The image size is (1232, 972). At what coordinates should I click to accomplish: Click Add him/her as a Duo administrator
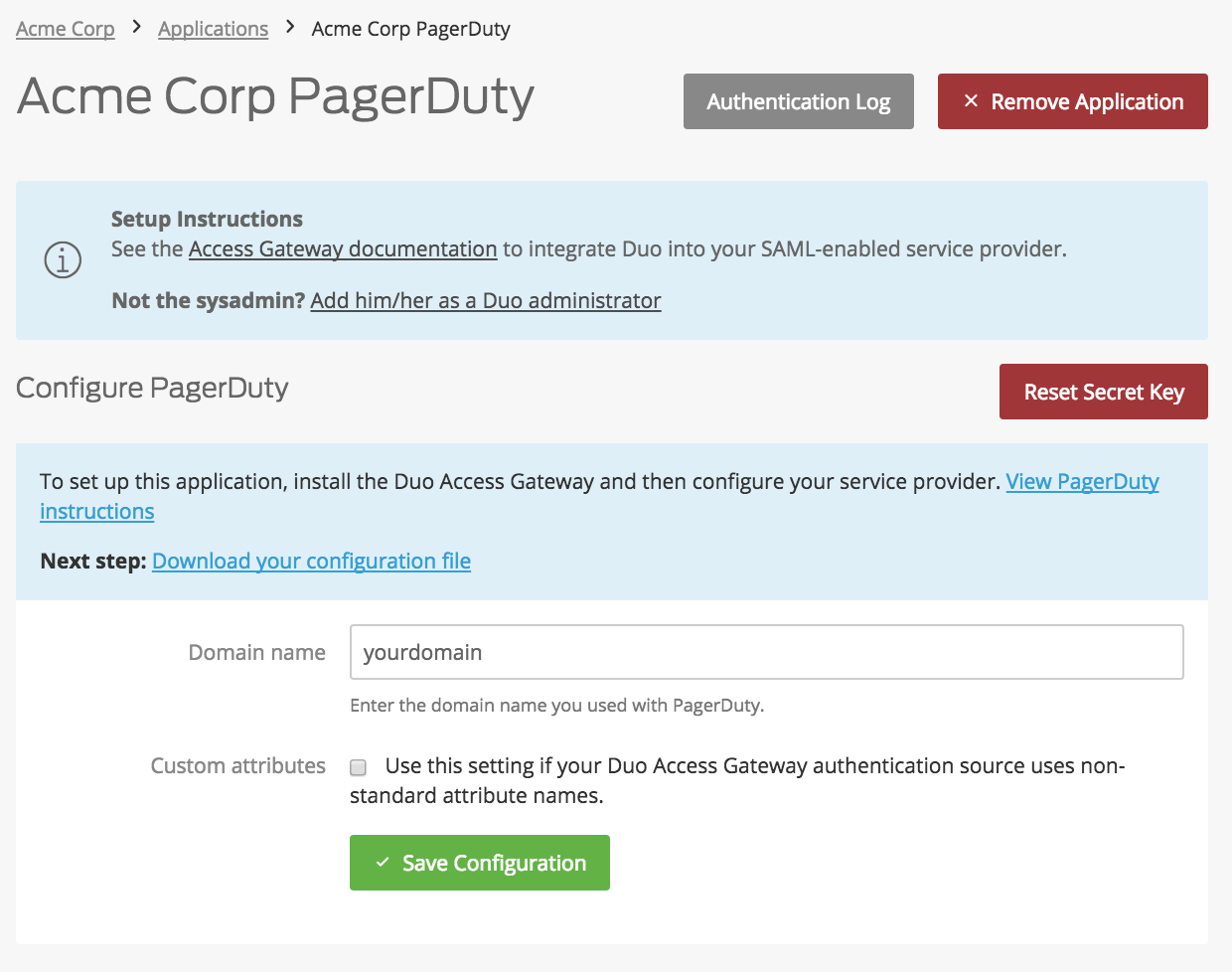[x=485, y=300]
